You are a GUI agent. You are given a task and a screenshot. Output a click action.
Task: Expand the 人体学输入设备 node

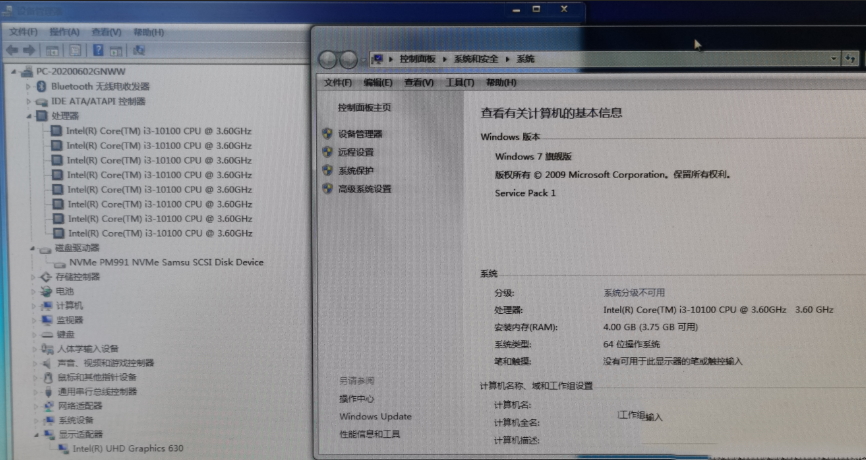click(x=35, y=349)
